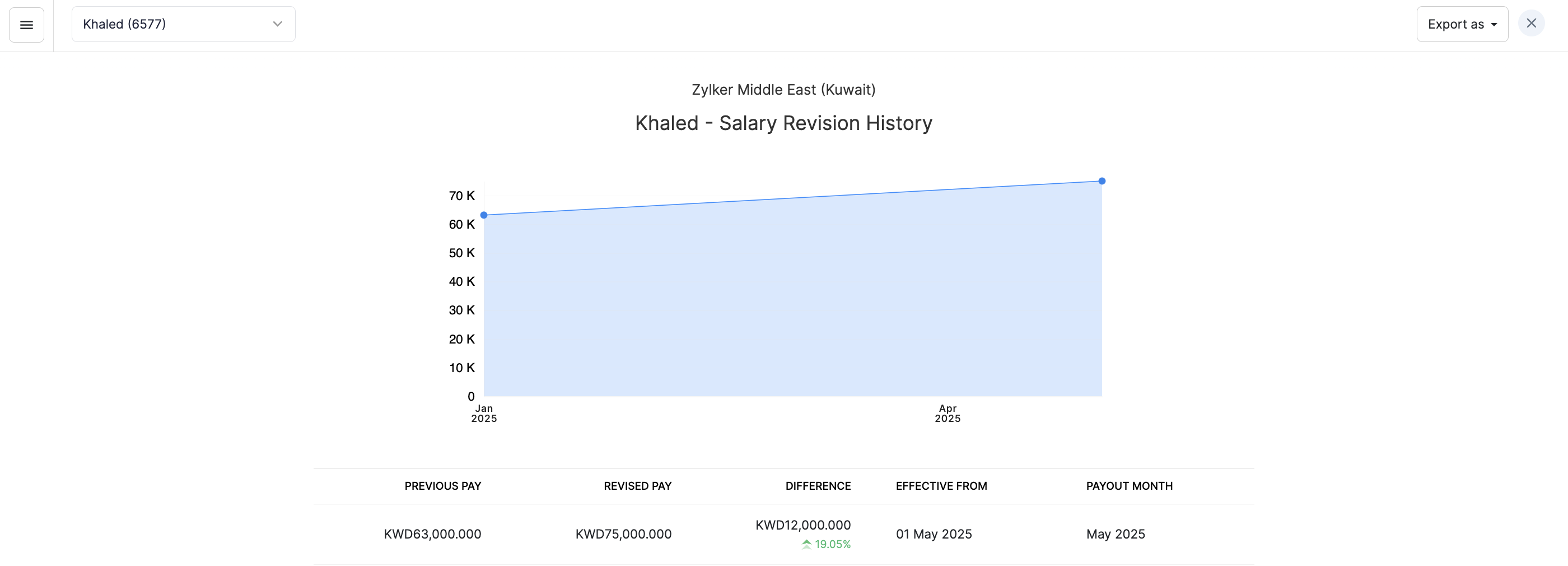
Task: Select the KWD75,000.000 revised pay value
Action: pos(623,533)
